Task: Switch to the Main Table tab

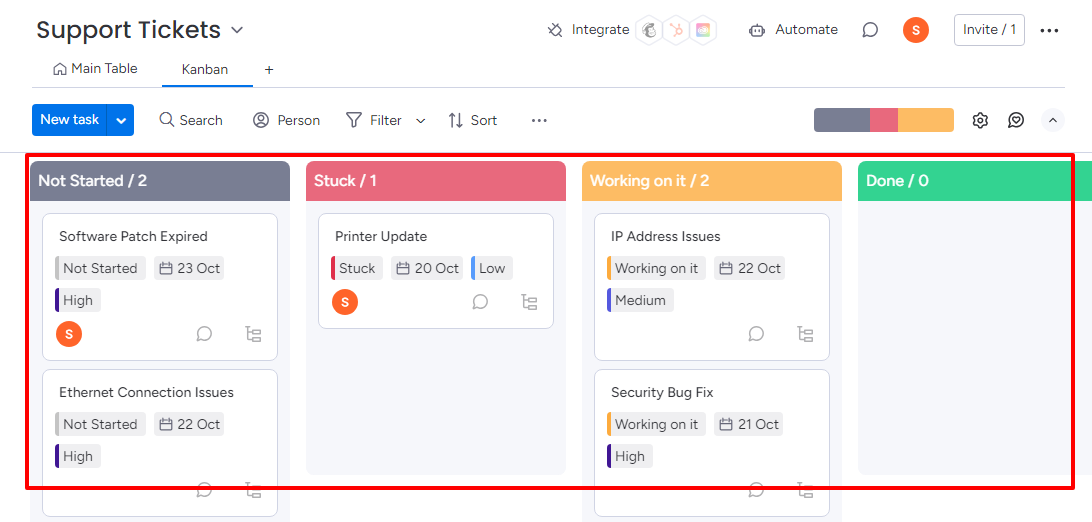Action: [95, 69]
